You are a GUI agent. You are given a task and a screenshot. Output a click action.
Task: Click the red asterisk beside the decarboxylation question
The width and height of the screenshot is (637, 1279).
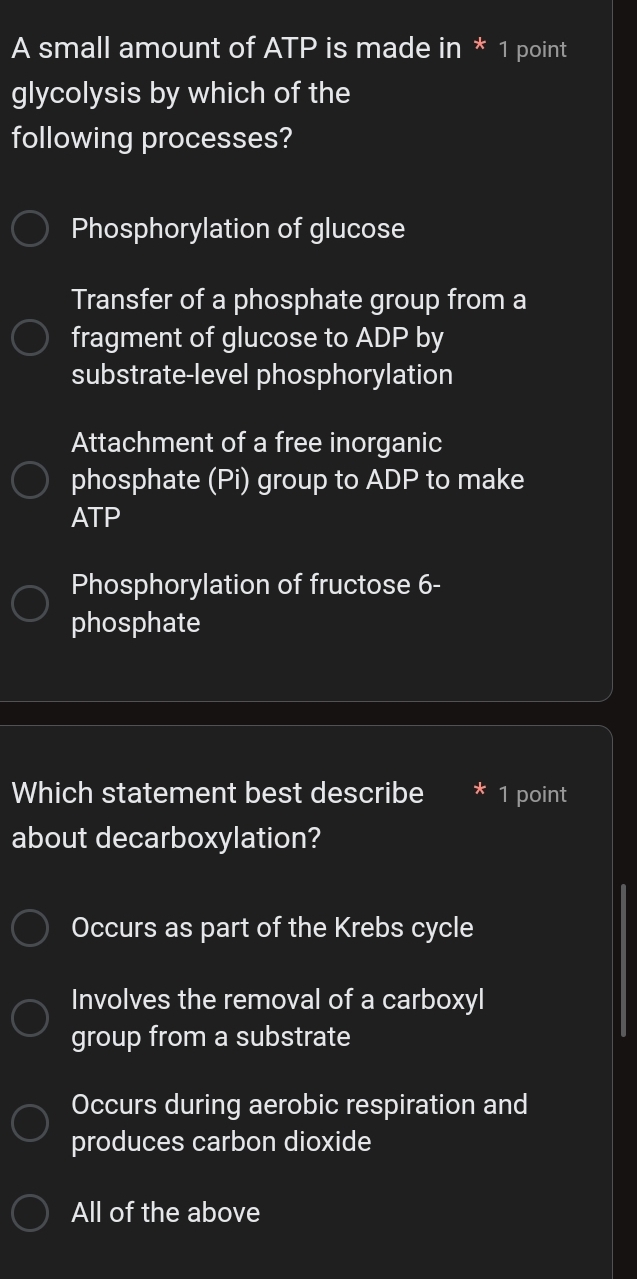point(479,793)
